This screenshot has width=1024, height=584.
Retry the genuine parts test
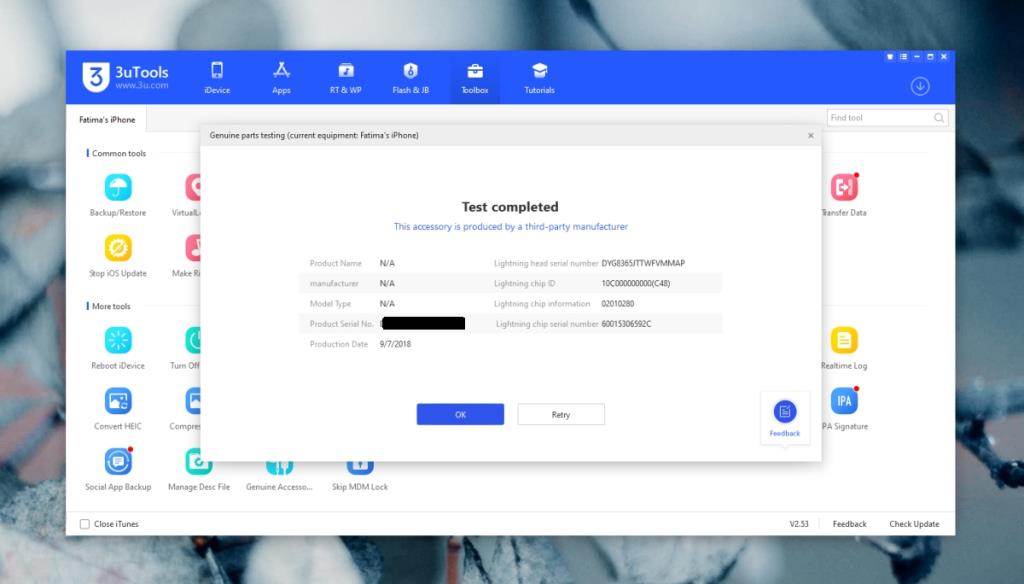tap(560, 414)
